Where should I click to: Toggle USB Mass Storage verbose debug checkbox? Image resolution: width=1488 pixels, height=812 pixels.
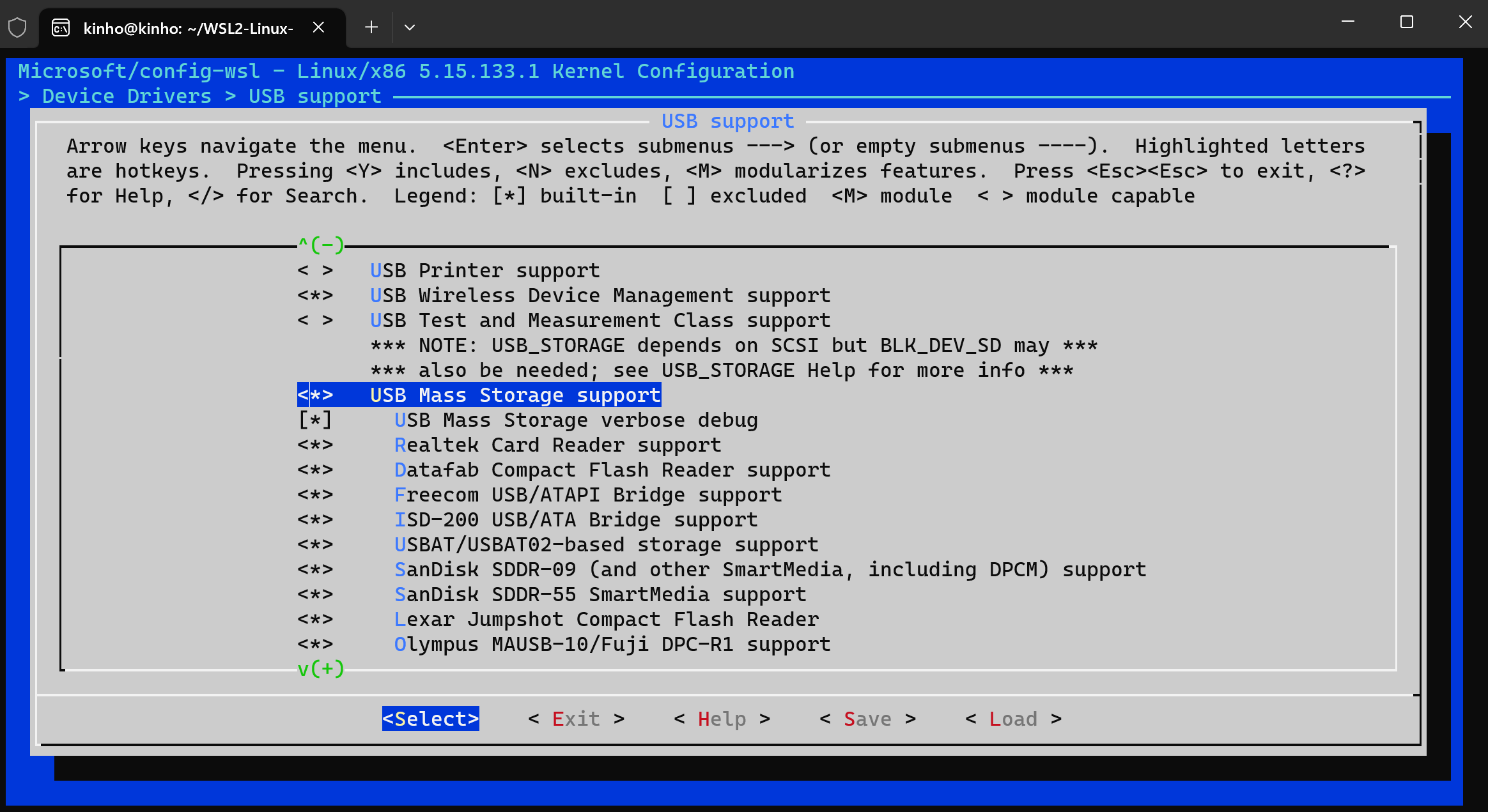(x=315, y=420)
